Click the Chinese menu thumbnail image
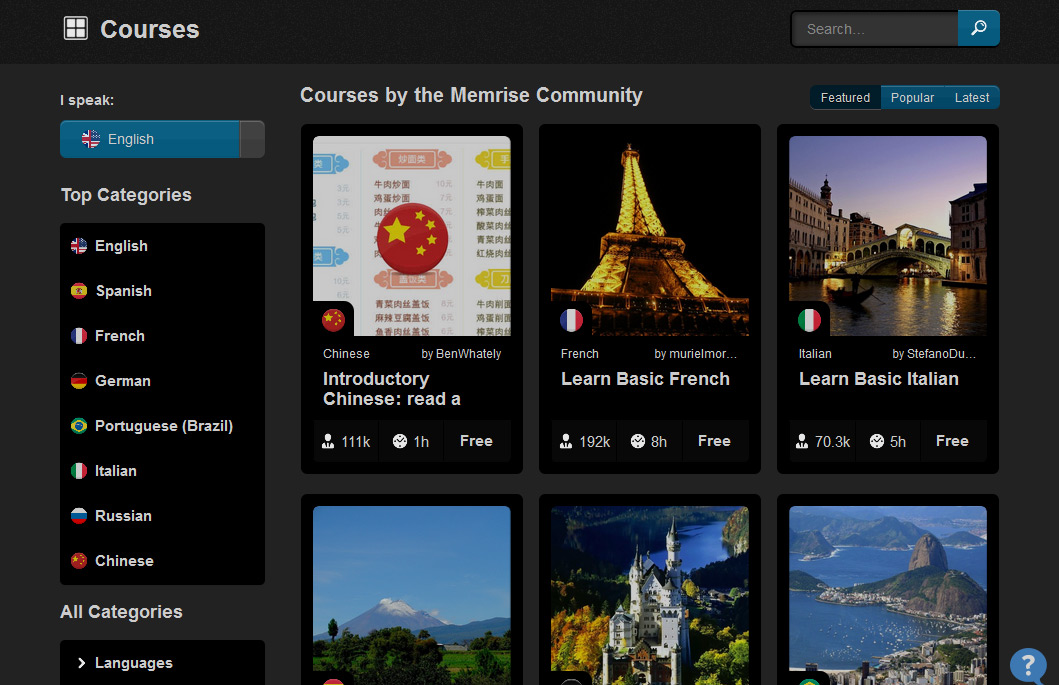Screen dimensions: 1059x685 click(412, 236)
